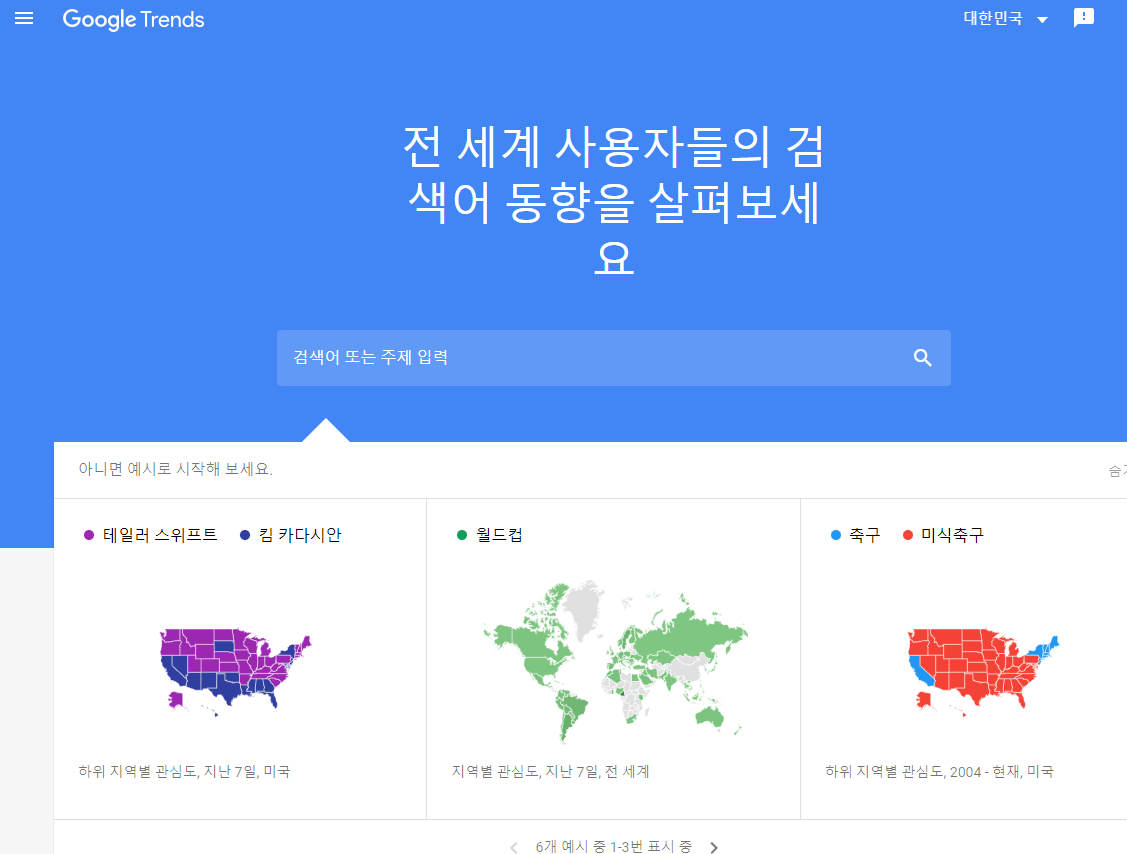Click the dark blue dot beside 킴 카다시안
This screenshot has height=854, width=1127.
pos(245,535)
